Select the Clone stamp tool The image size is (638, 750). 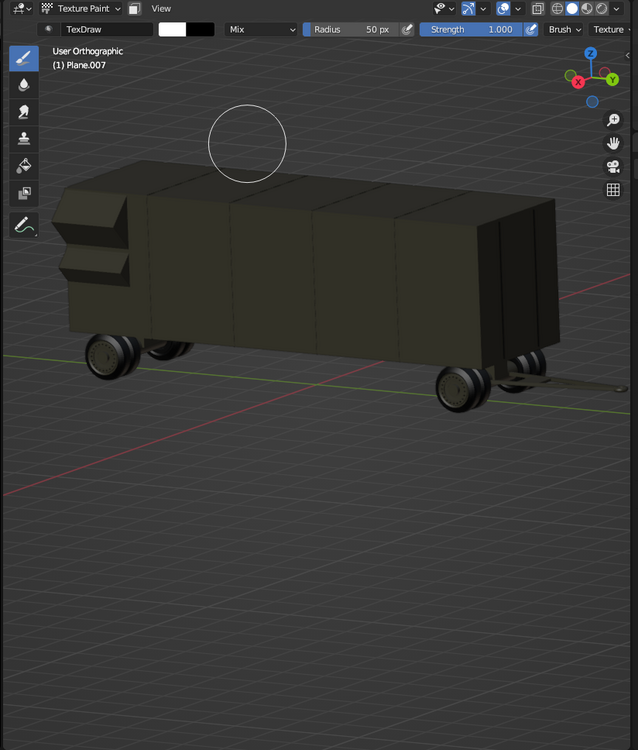(x=23, y=139)
